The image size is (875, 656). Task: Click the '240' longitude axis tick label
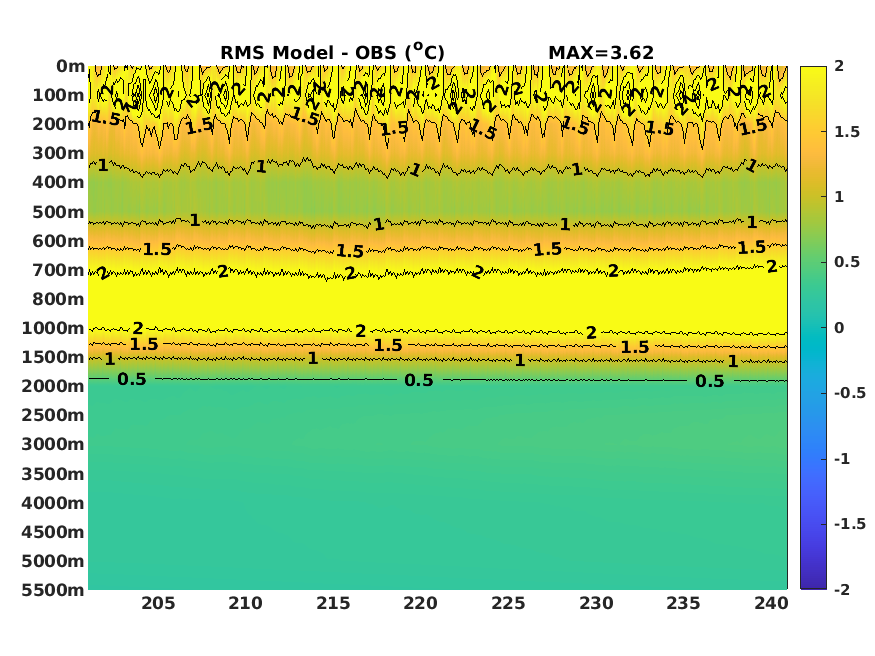[771, 604]
